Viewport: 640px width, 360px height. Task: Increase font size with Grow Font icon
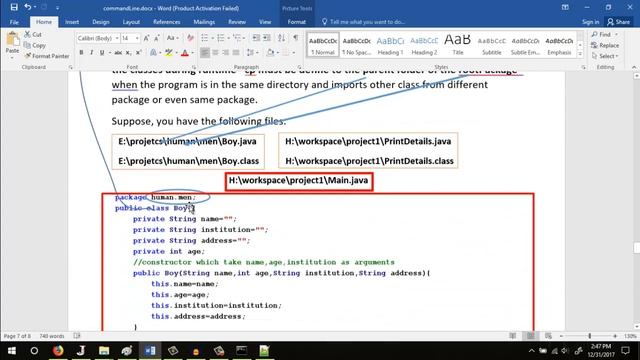coord(147,38)
